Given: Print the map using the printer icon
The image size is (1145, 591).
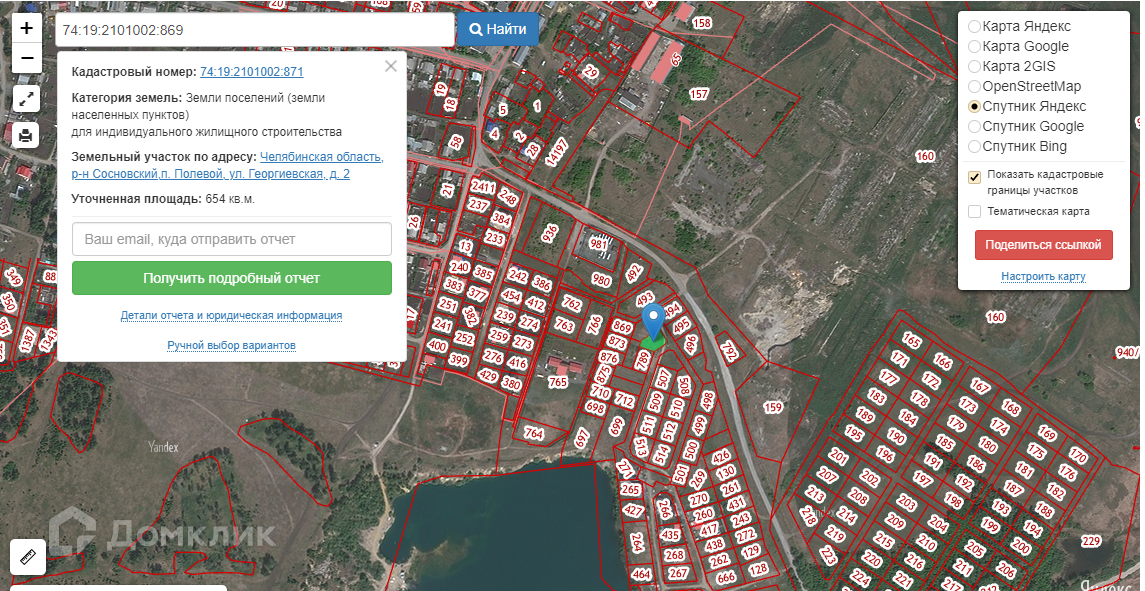Looking at the screenshot, I should coord(26,135).
